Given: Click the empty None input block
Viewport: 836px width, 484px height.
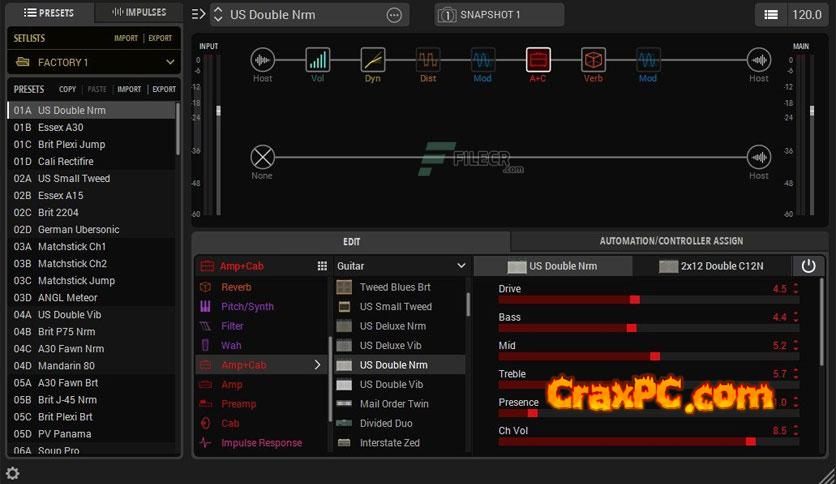Looking at the screenshot, I should pos(262,157).
